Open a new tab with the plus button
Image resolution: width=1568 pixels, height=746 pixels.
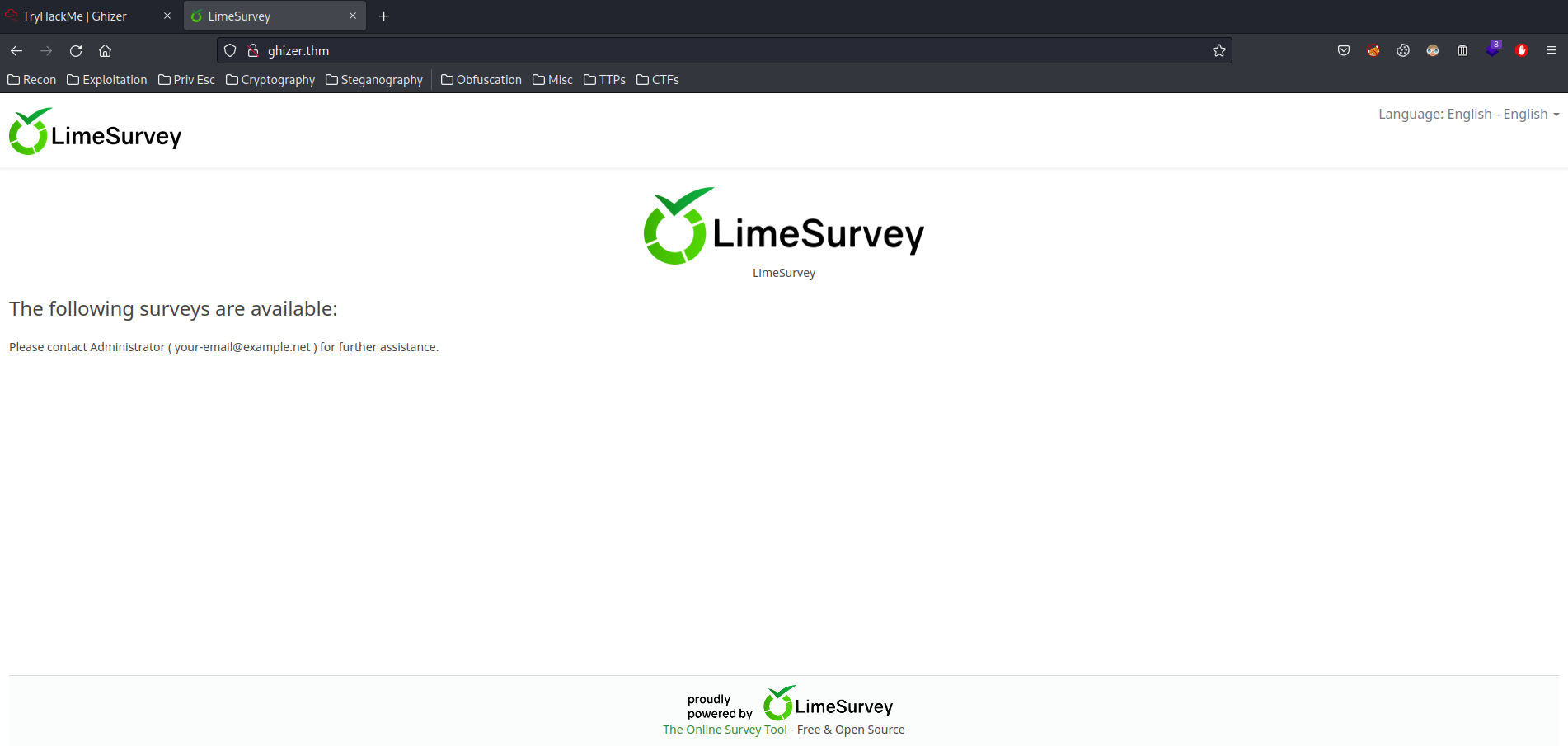tap(383, 16)
